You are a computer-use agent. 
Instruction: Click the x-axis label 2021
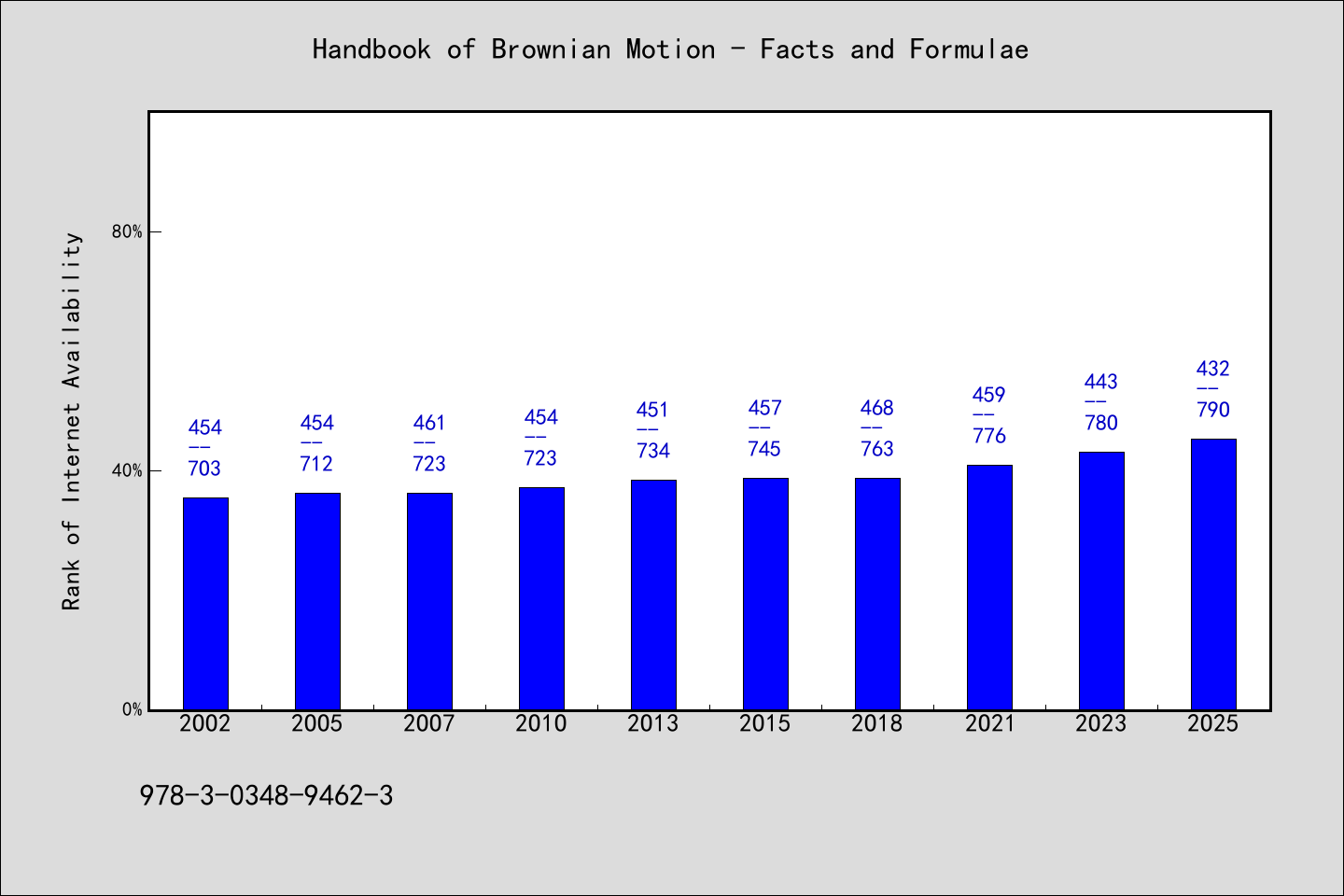click(x=989, y=723)
